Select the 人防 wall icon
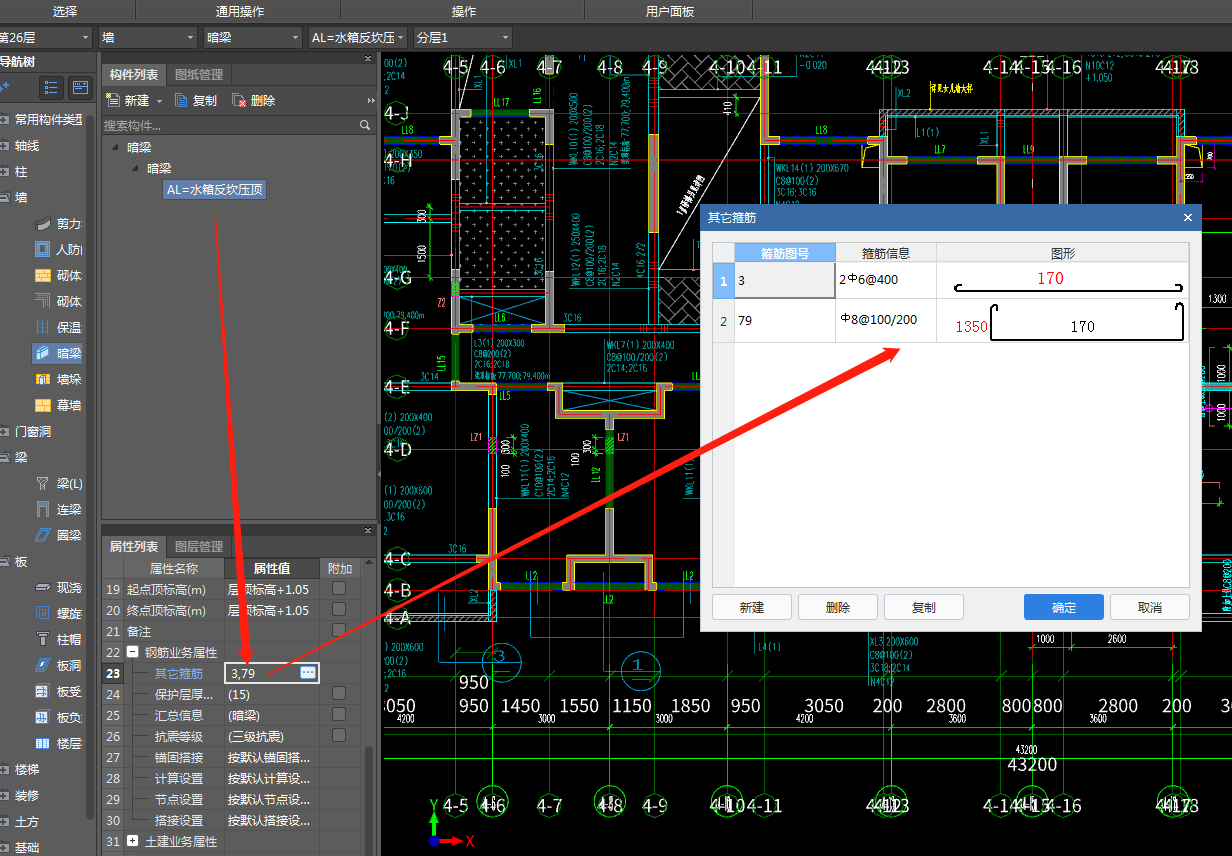 tap(43, 249)
